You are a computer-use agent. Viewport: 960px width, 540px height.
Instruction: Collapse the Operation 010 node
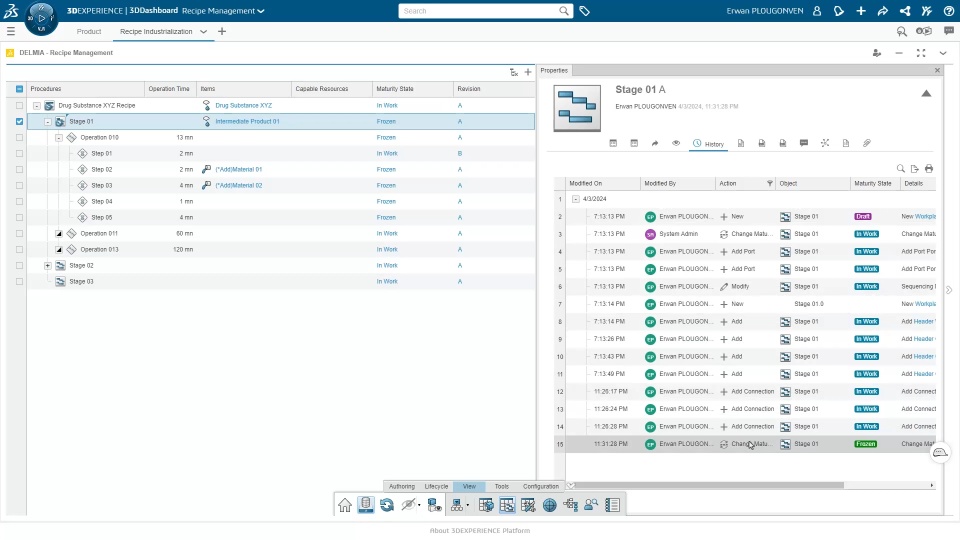(59, 138)
